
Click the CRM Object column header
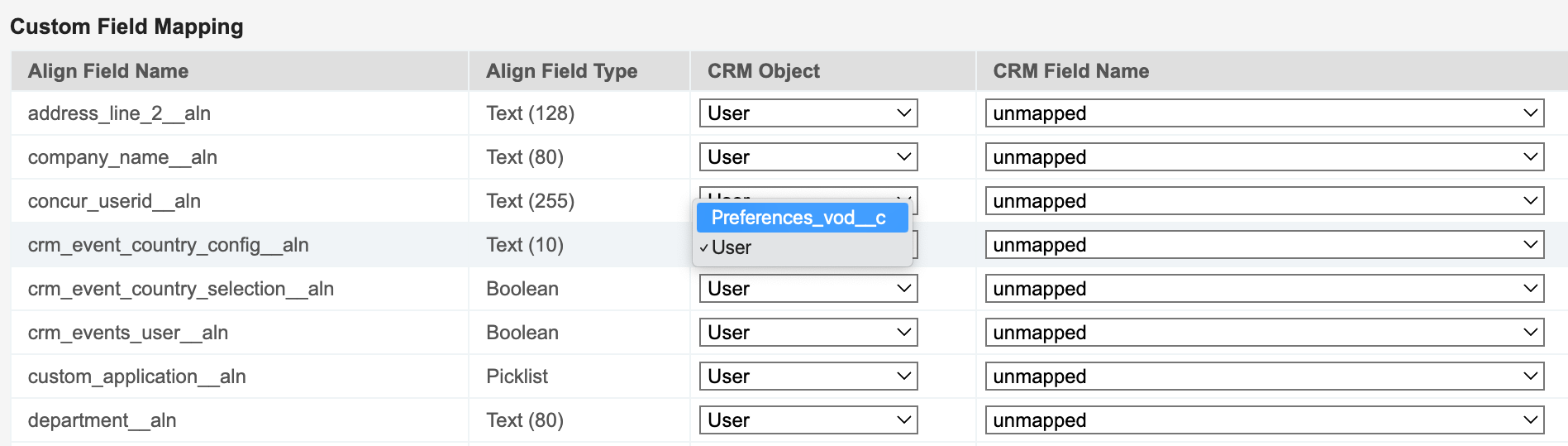click(x=763, y=71)
